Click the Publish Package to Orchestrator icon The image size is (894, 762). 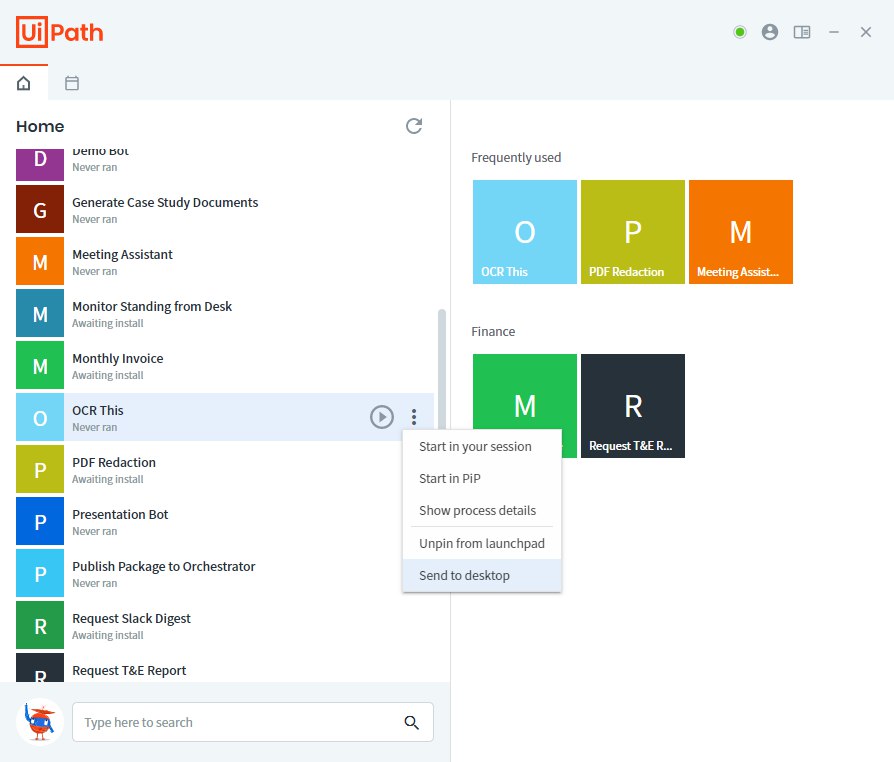[40, 573]
